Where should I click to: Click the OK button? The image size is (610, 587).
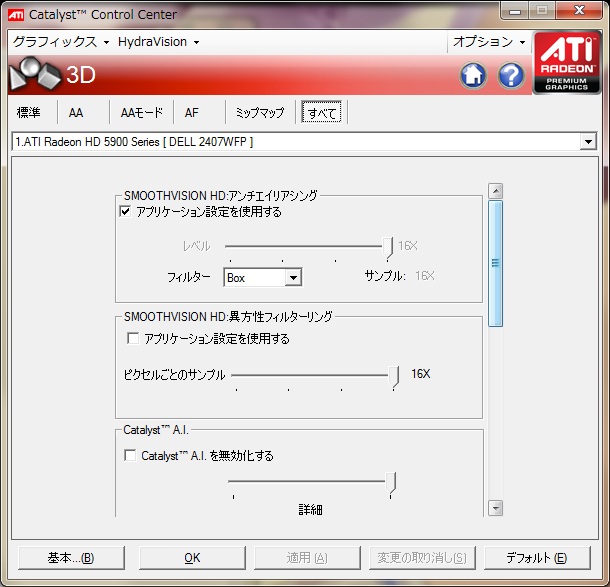[192, 558]
